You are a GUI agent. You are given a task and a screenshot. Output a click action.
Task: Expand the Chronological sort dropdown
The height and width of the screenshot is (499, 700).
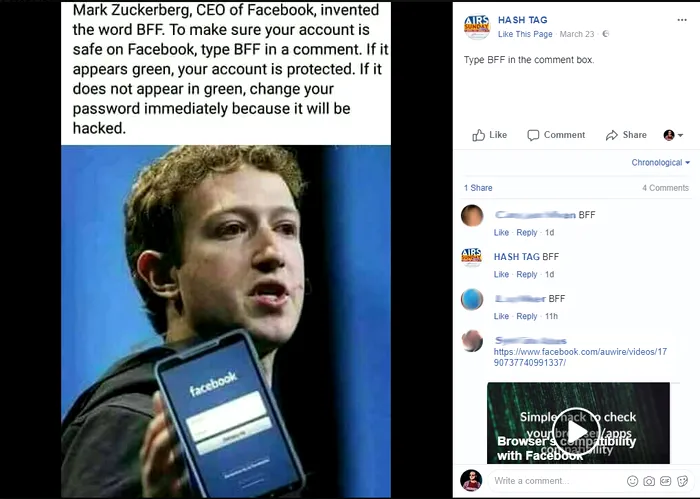(x=660, y=162)
